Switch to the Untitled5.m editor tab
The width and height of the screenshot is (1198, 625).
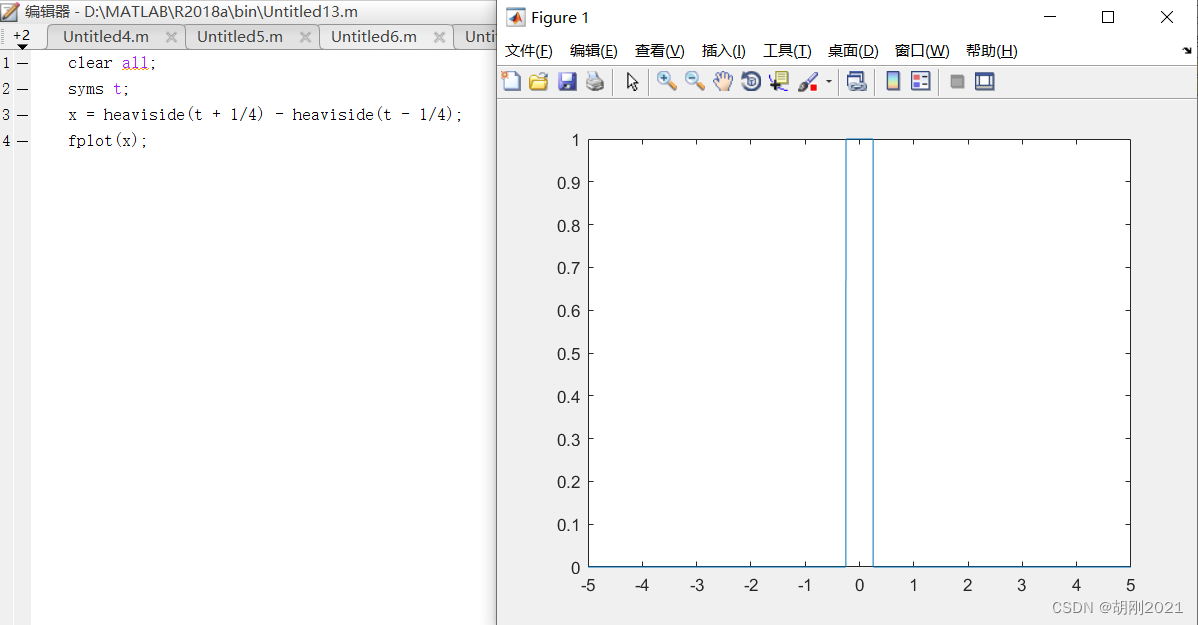click(x=240, y=37)
